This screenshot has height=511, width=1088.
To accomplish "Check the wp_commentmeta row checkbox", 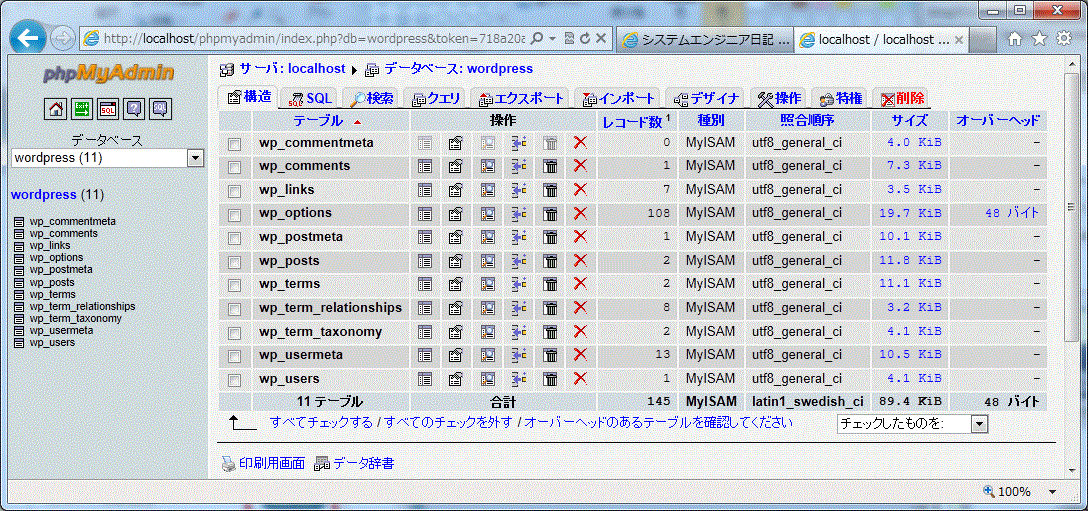I will [x=235, y=144].
